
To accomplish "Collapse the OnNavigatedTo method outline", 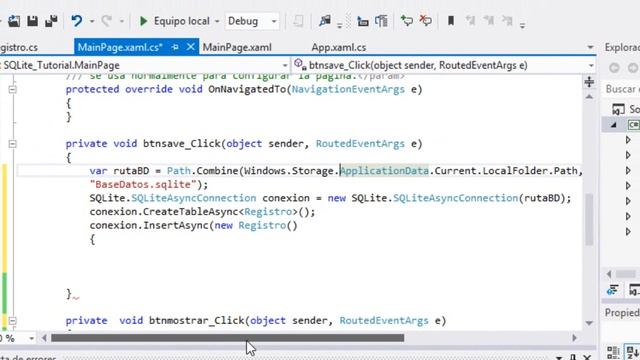I will 13,89.
